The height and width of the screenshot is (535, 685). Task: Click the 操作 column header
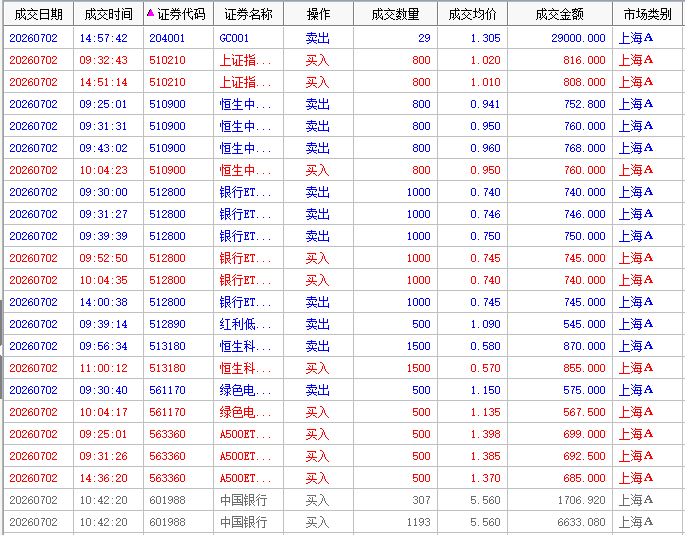pos(318,14)
